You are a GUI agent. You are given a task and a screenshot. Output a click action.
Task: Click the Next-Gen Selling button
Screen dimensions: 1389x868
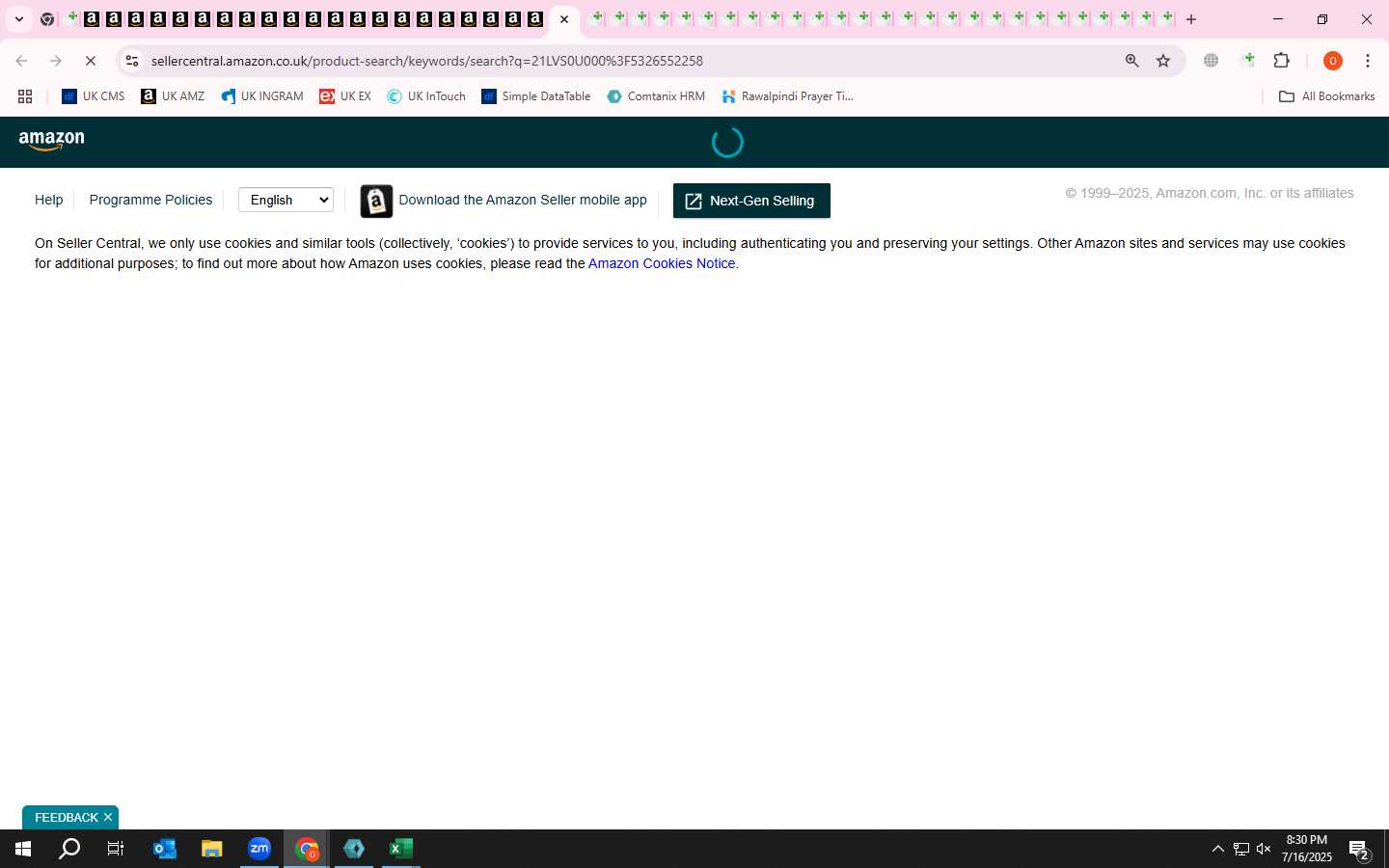pyautogui.click(x=751, y=201)
